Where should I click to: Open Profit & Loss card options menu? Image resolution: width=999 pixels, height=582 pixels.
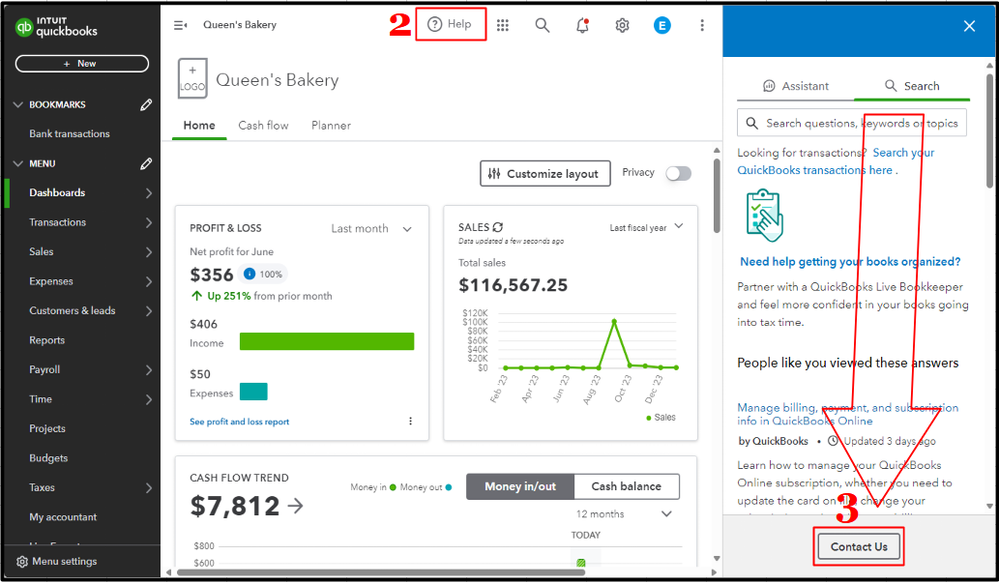(410, 421)
